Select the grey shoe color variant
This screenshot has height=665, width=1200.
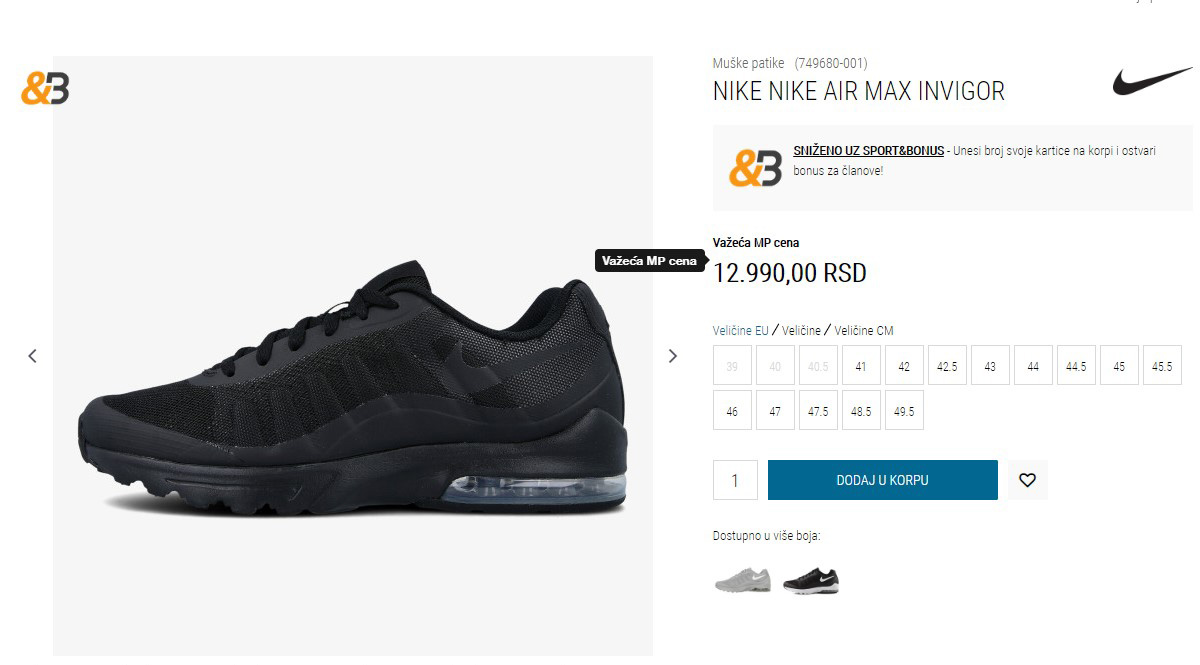tap(743, 580)
